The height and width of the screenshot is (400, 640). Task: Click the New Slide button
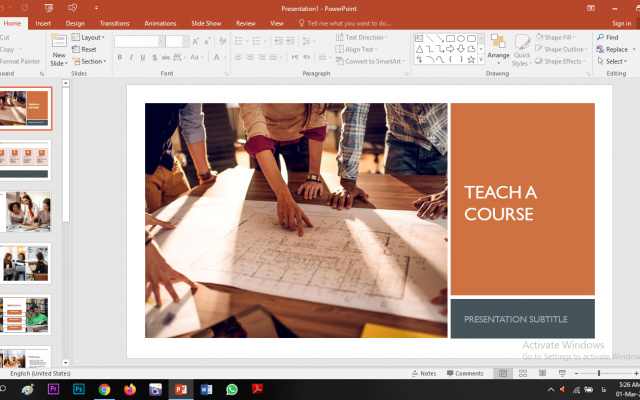59,50
